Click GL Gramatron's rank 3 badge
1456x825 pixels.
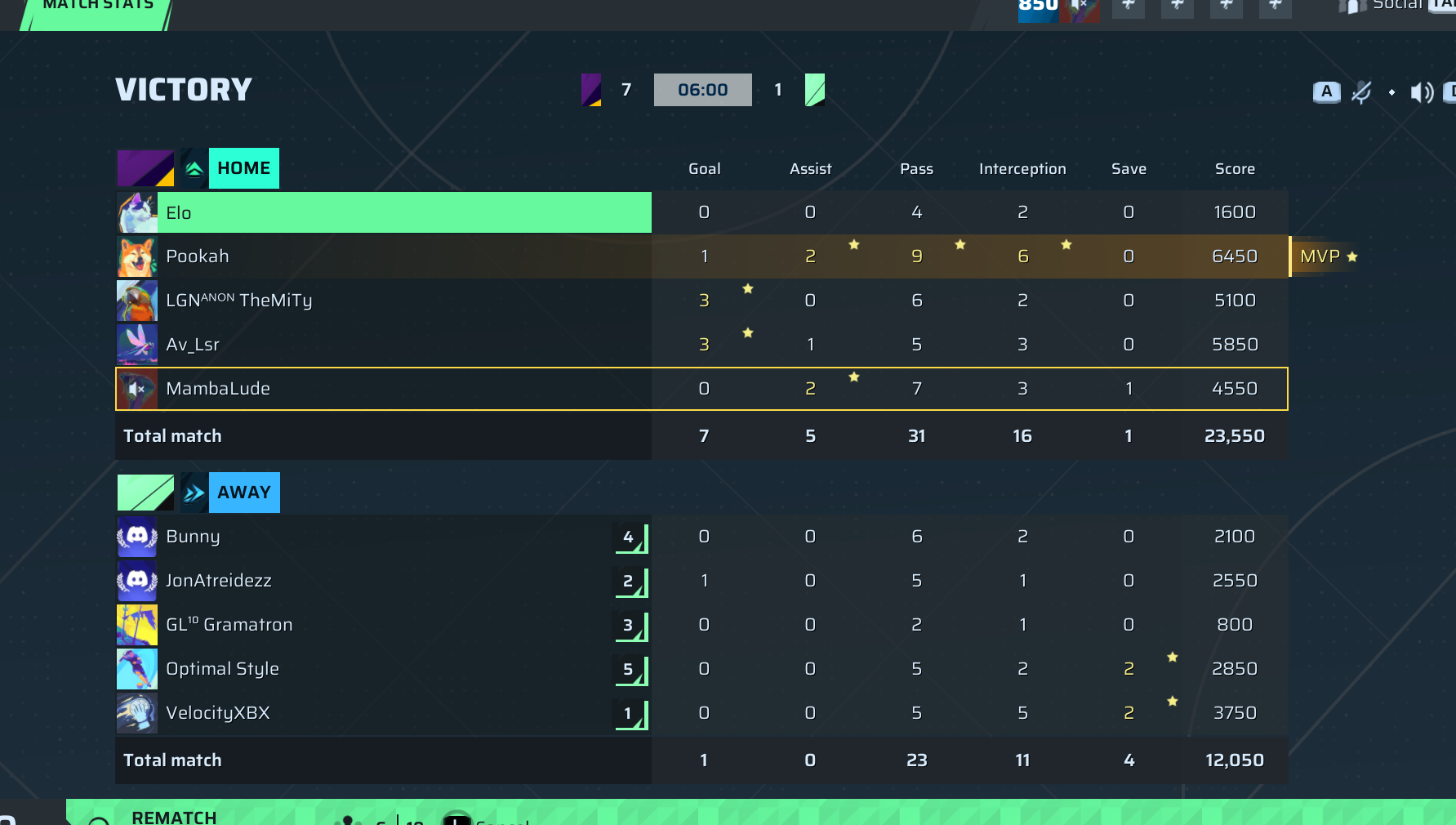630,626
